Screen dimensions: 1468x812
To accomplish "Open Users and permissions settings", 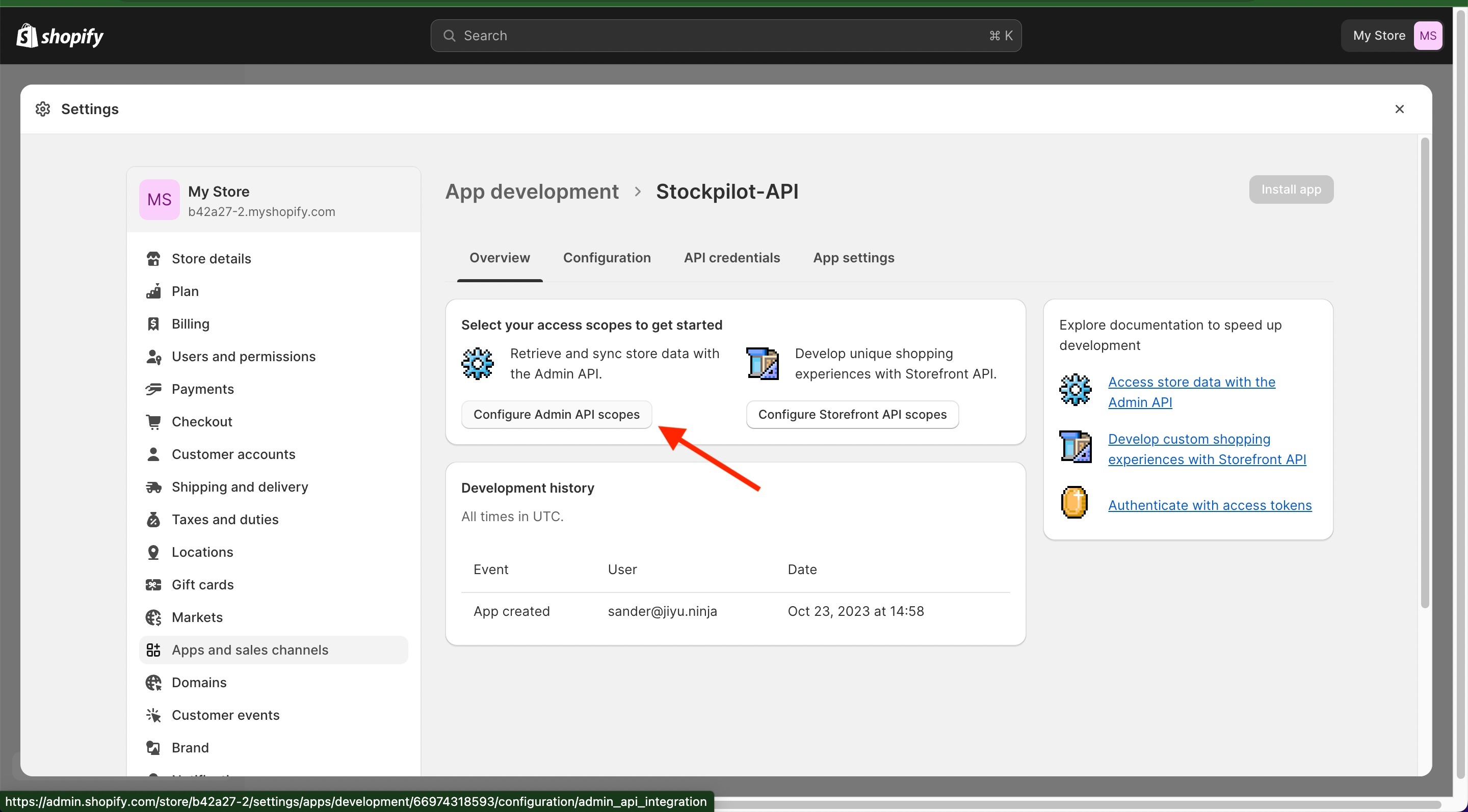I will click(x=274, y=357).
